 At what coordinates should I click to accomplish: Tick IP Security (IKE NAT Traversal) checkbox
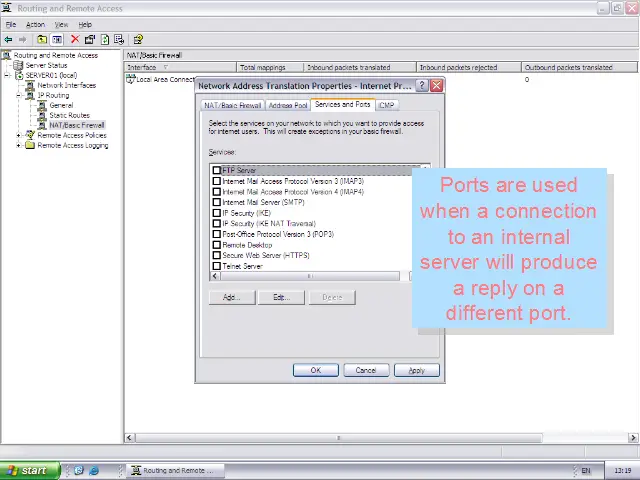(x=217, y=223)
